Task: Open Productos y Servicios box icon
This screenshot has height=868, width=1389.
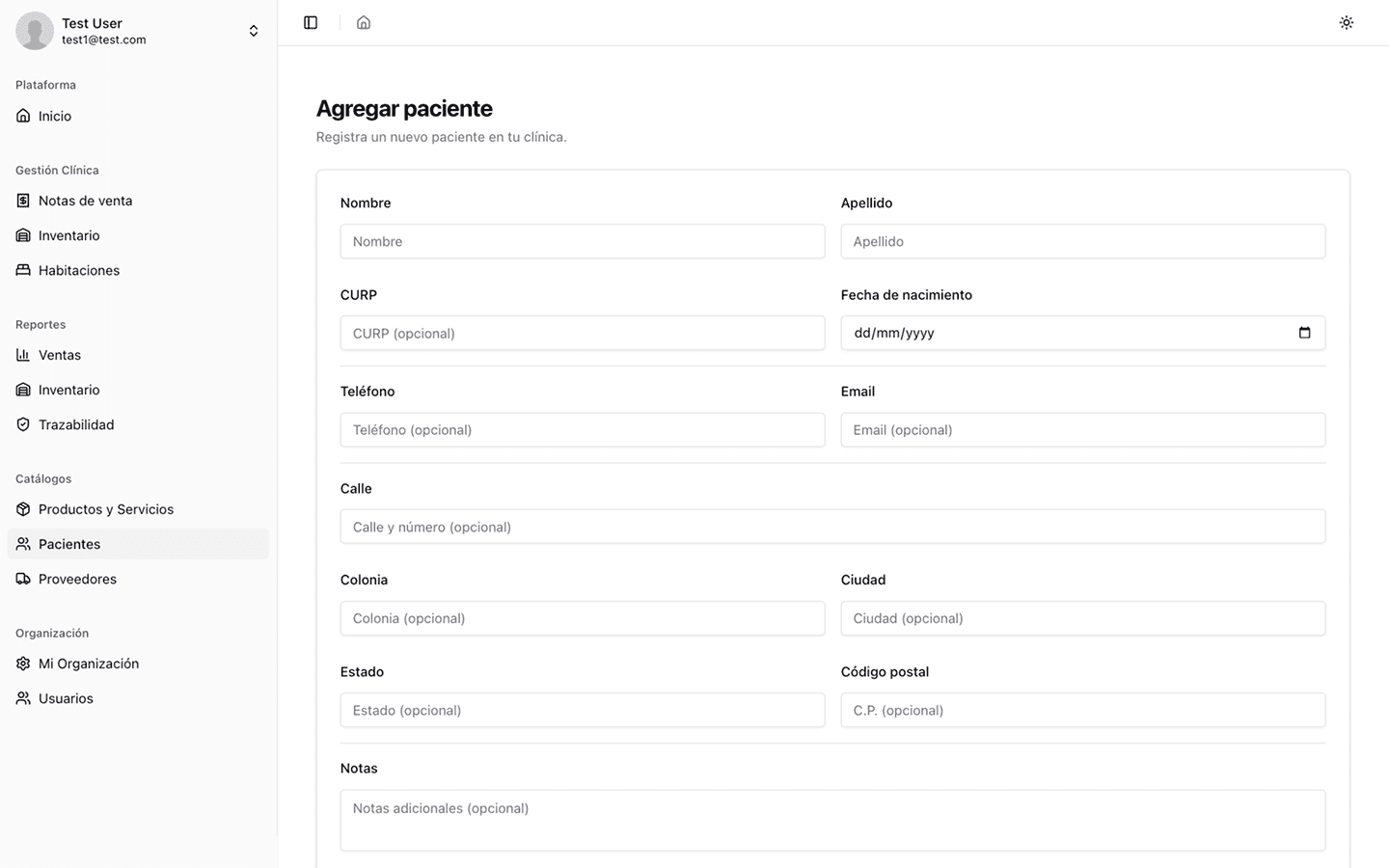Action: coord(23,509)
